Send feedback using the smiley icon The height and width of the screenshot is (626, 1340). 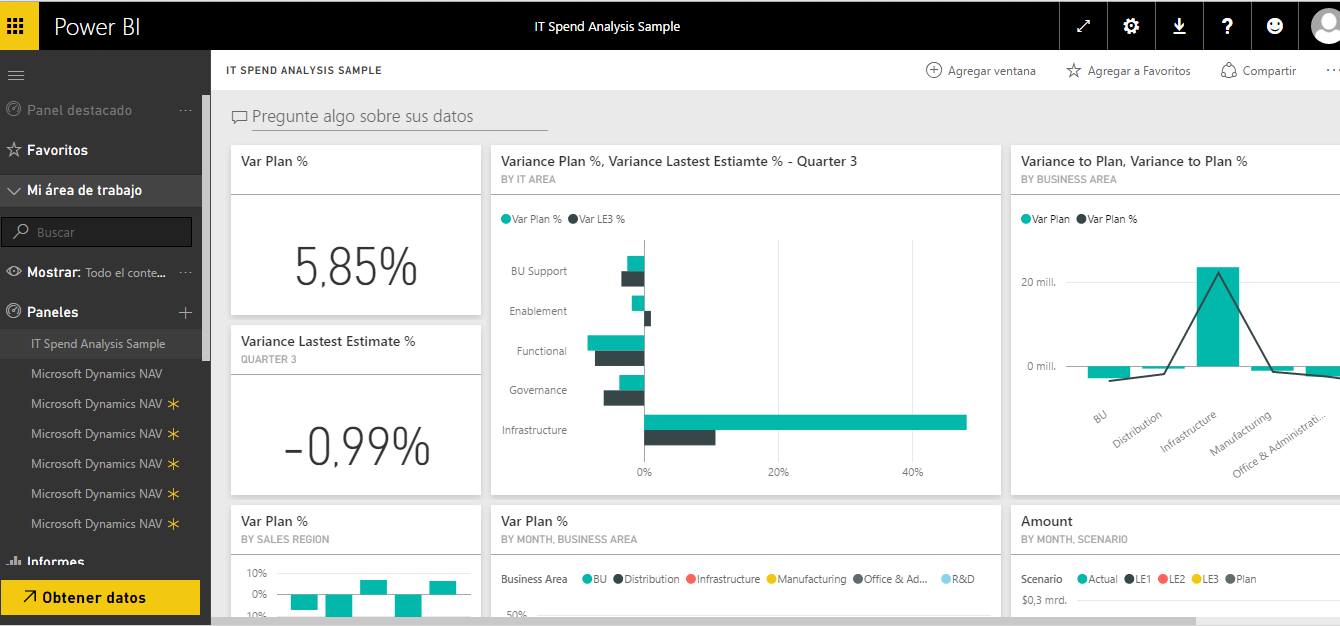[1275, 25]
